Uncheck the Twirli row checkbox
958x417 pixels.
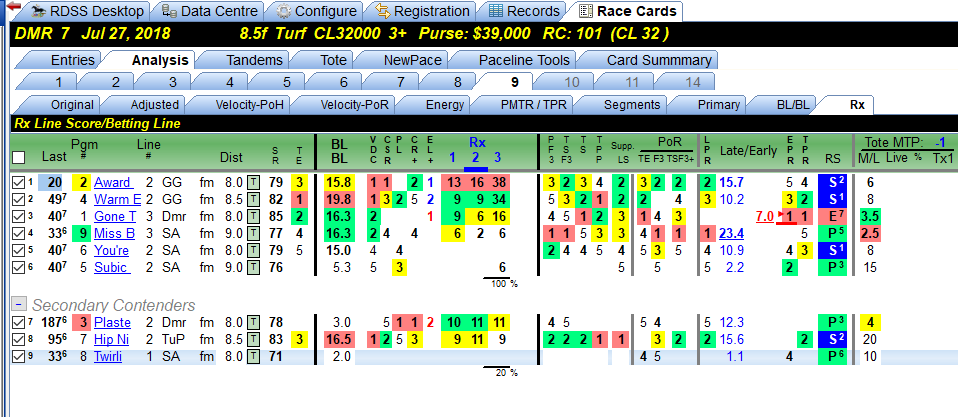coord(19,357)
